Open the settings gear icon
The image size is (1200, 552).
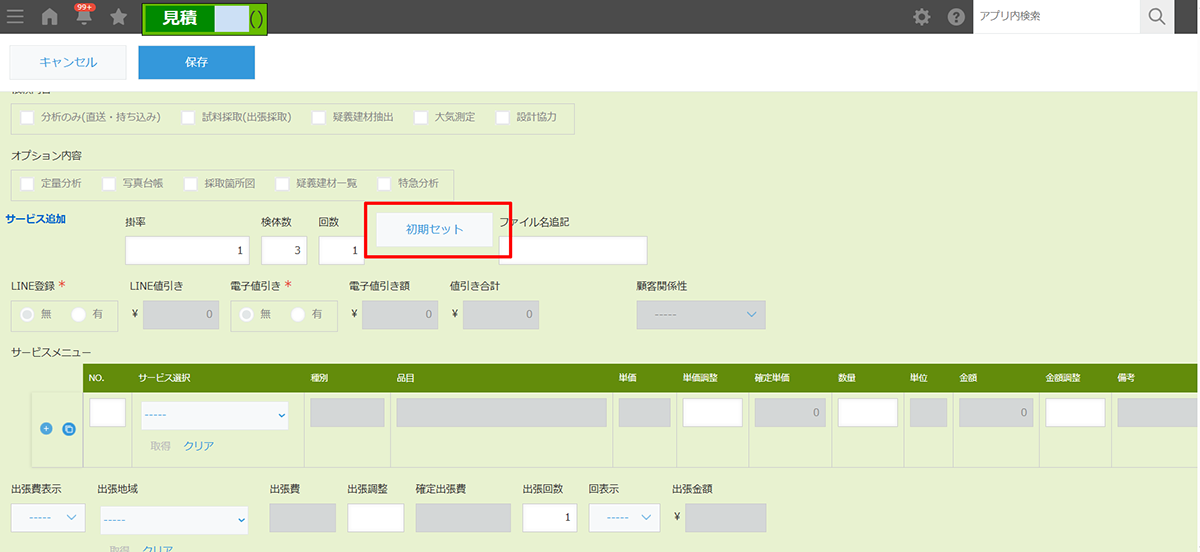point(921,17)
